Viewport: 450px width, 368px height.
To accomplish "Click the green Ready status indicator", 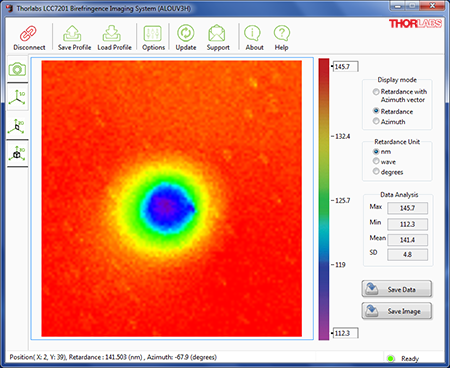I will tap(391, 359).
